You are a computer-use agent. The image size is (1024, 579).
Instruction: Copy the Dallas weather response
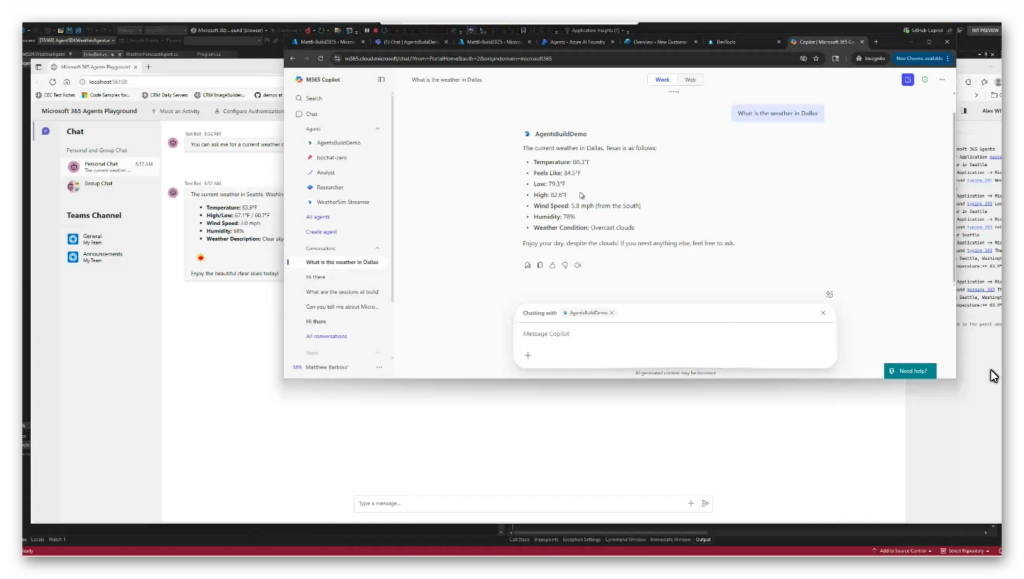[x=540, y=265]
